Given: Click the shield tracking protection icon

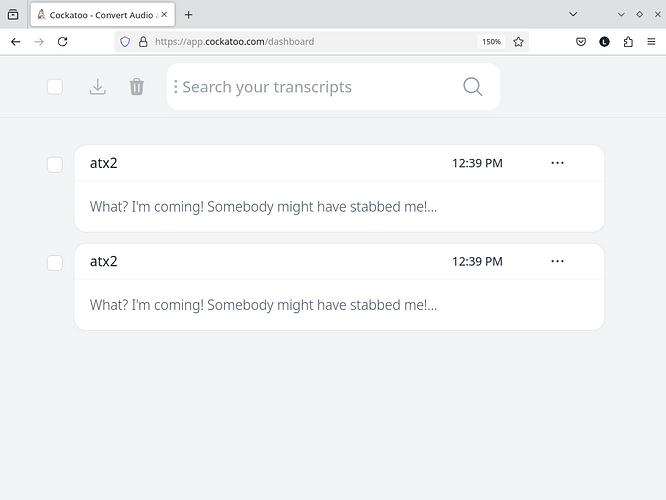Looking at the screenshot, I should (125, 42).
